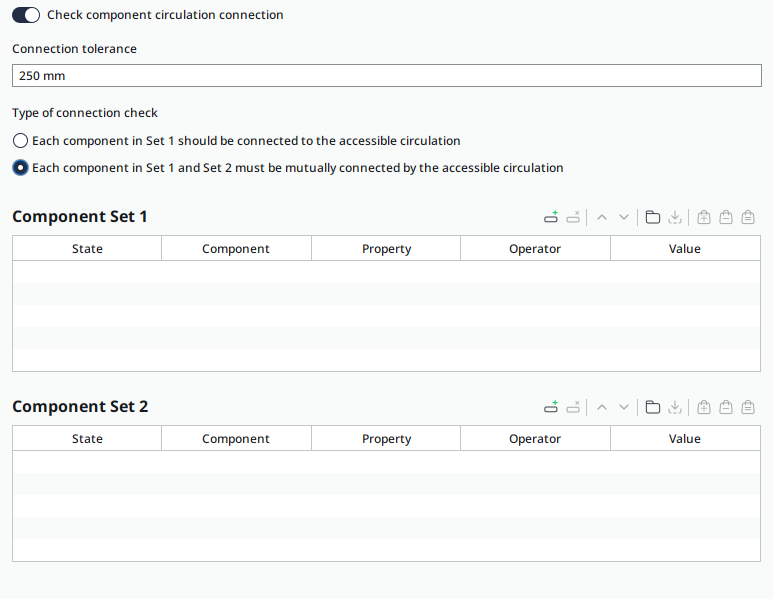Move row down in Component Set 1

point(624,217)
